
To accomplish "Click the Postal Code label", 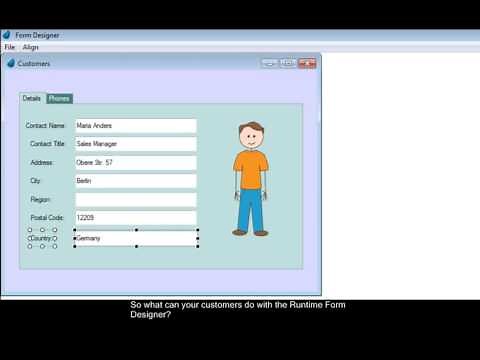I will tap(47, 218).
